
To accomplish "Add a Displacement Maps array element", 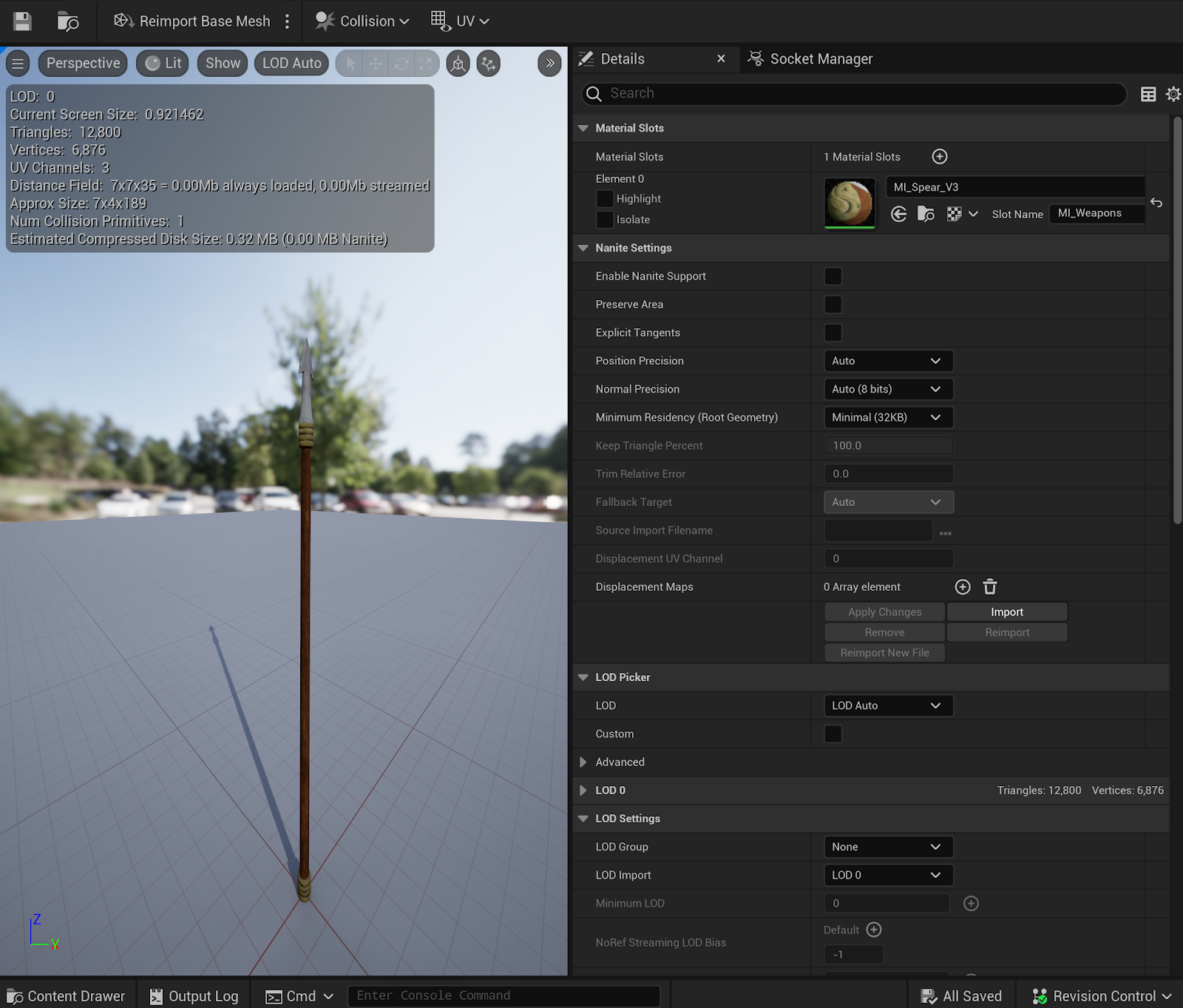I will [963, 587].
